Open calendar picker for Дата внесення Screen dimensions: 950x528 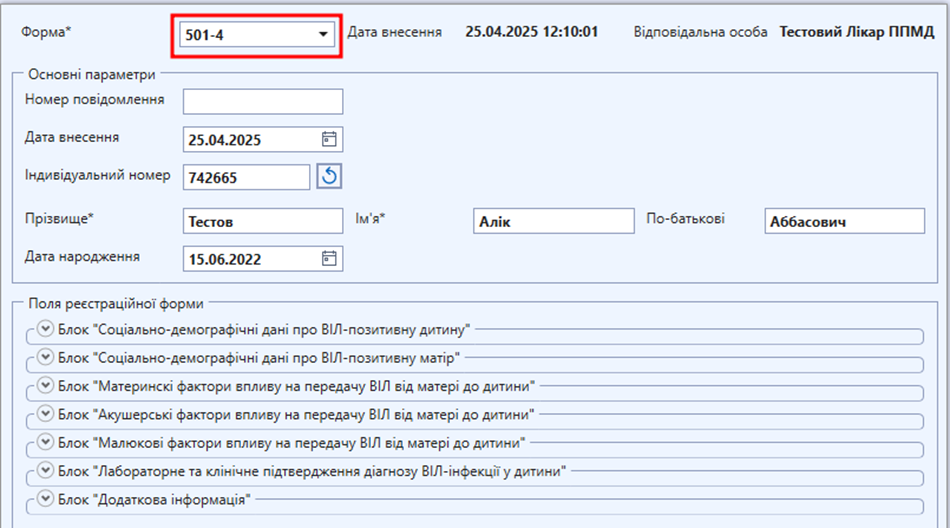point(329,139)
